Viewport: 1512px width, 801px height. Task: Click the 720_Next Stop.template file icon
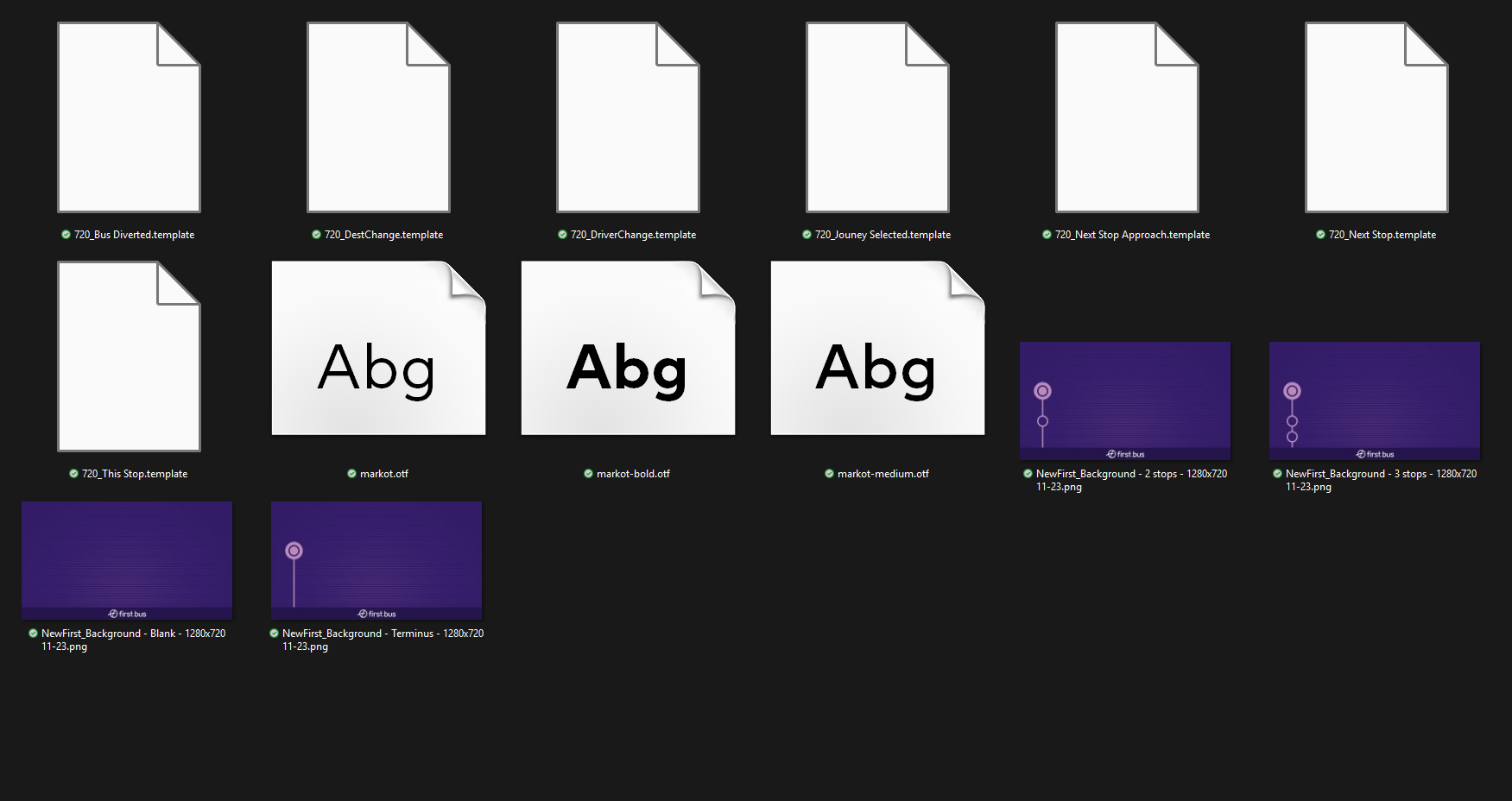coord(1376,117)
